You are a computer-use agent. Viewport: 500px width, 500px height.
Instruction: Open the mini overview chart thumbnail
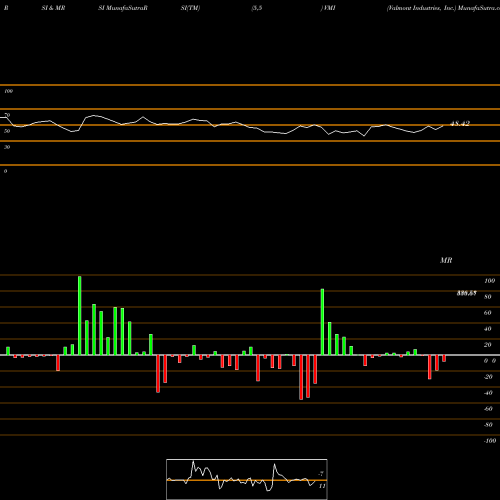point(247,479)
